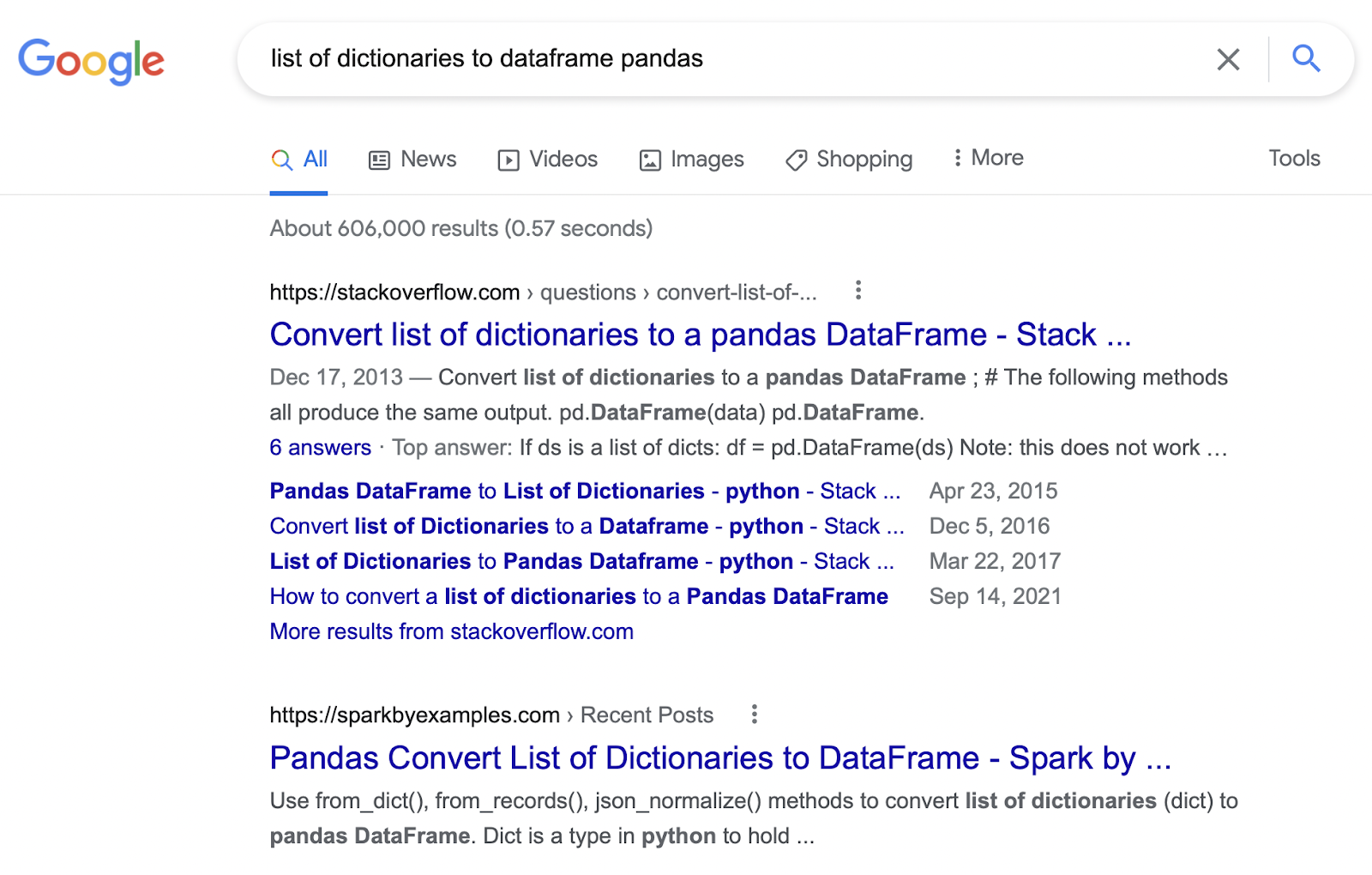The width and height of the screenshot is (1372, 875).
Task: Open 'How to convert a list of dictionaries' sublink
Action: coord(579,596)
